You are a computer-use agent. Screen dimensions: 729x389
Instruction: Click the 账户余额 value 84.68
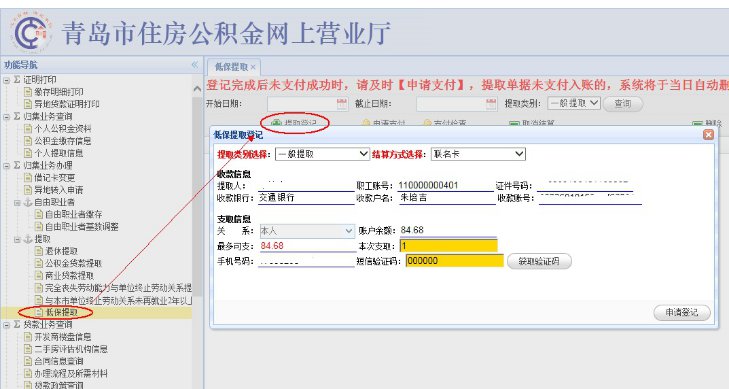[x=412, y=230]
